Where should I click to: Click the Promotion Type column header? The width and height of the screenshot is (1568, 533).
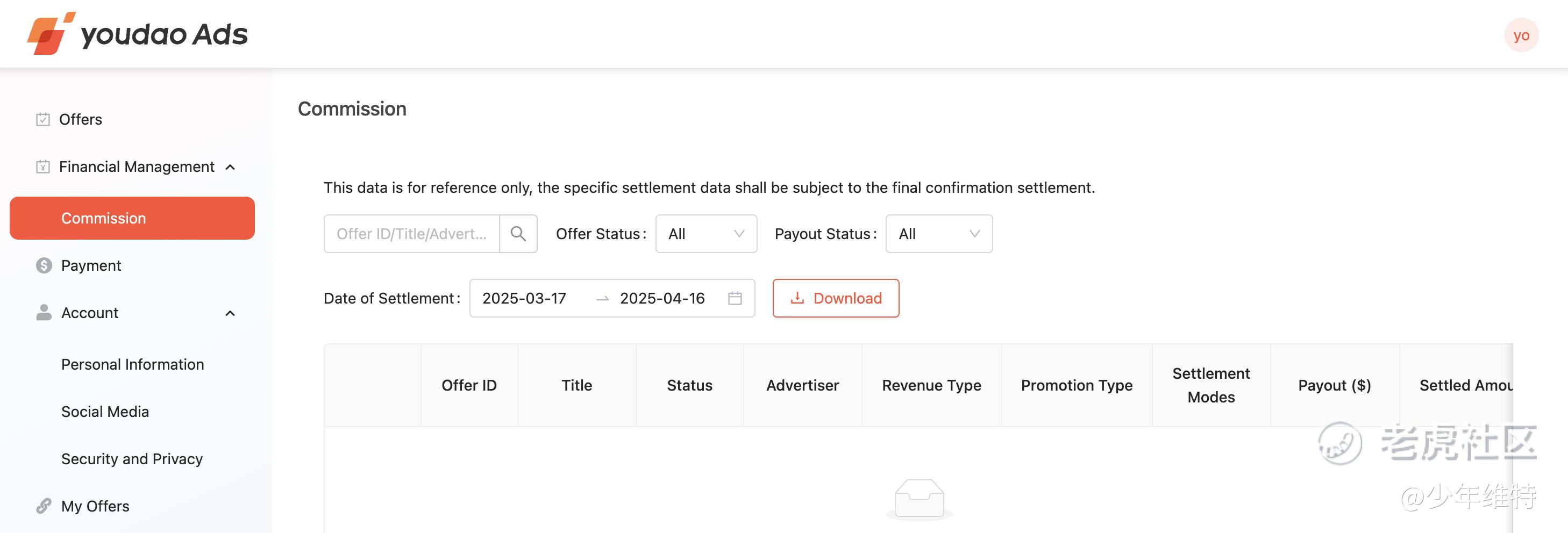[1076, 385]
